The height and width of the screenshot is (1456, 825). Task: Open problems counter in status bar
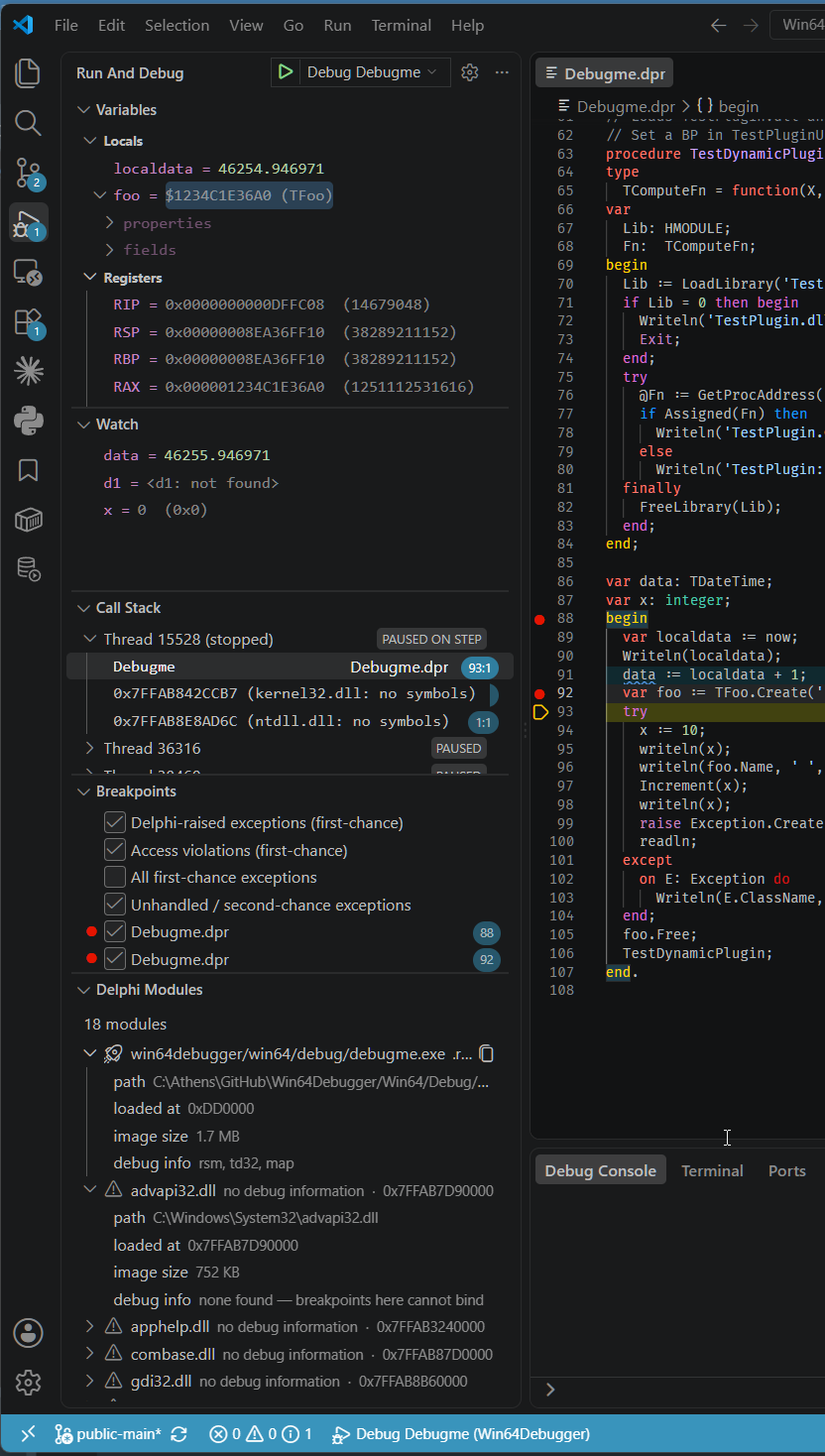click(x=261, y=1433)
